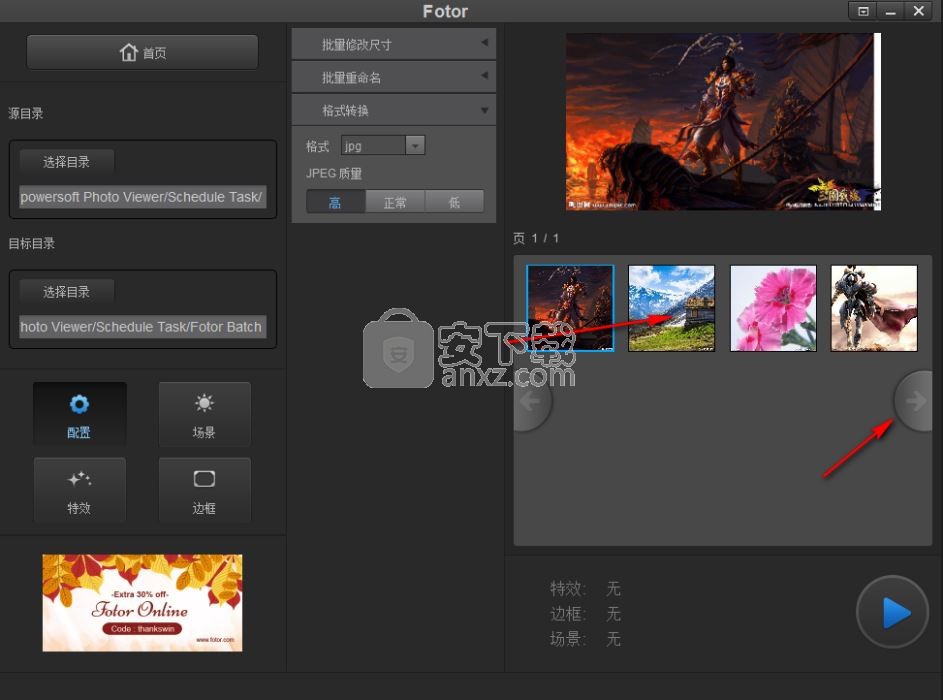This screenshot has height=700, width=943.
Task: Open the 首页 home button
Action: pyautogui.click(x=143, y=52)
